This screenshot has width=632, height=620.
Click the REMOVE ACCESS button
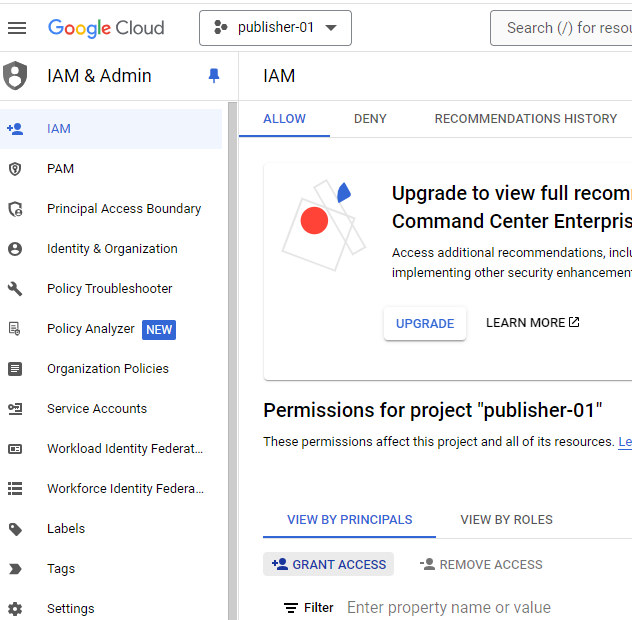pyautogui.click(x=481, y=564)
